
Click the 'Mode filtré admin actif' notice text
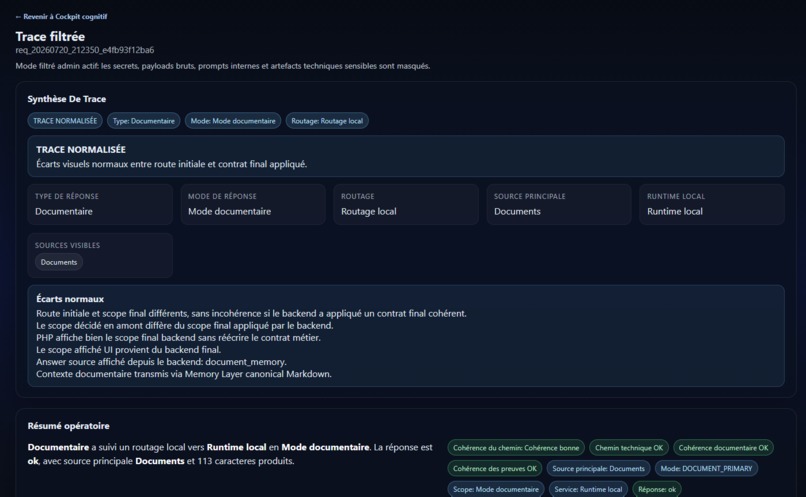(x=223, y=66)
